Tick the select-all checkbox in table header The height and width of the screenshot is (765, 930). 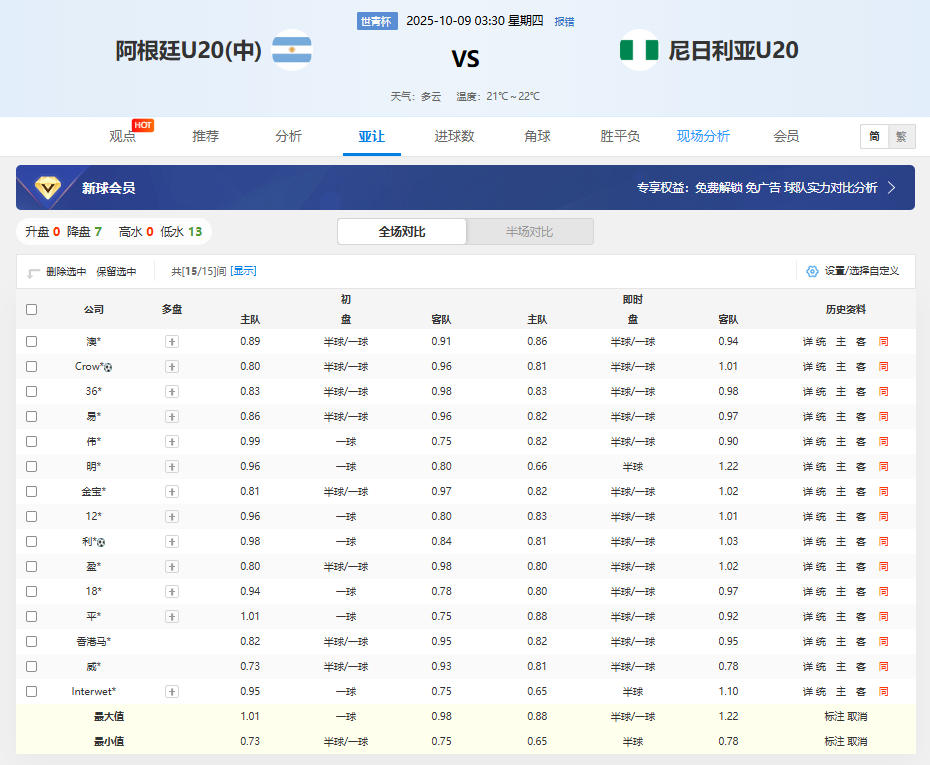pos(31,309)
